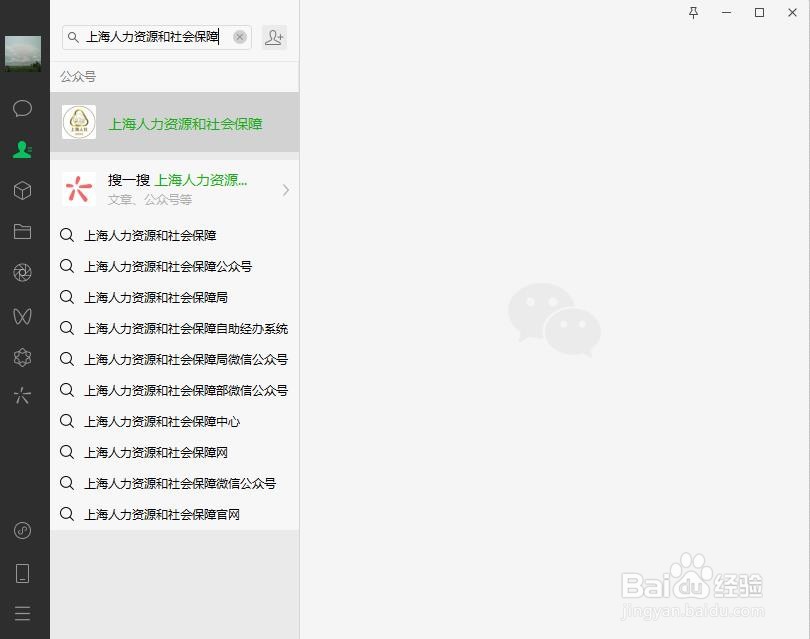Open the Top Stories hexagon icon
810x639 pixels.
click(22, 357)
